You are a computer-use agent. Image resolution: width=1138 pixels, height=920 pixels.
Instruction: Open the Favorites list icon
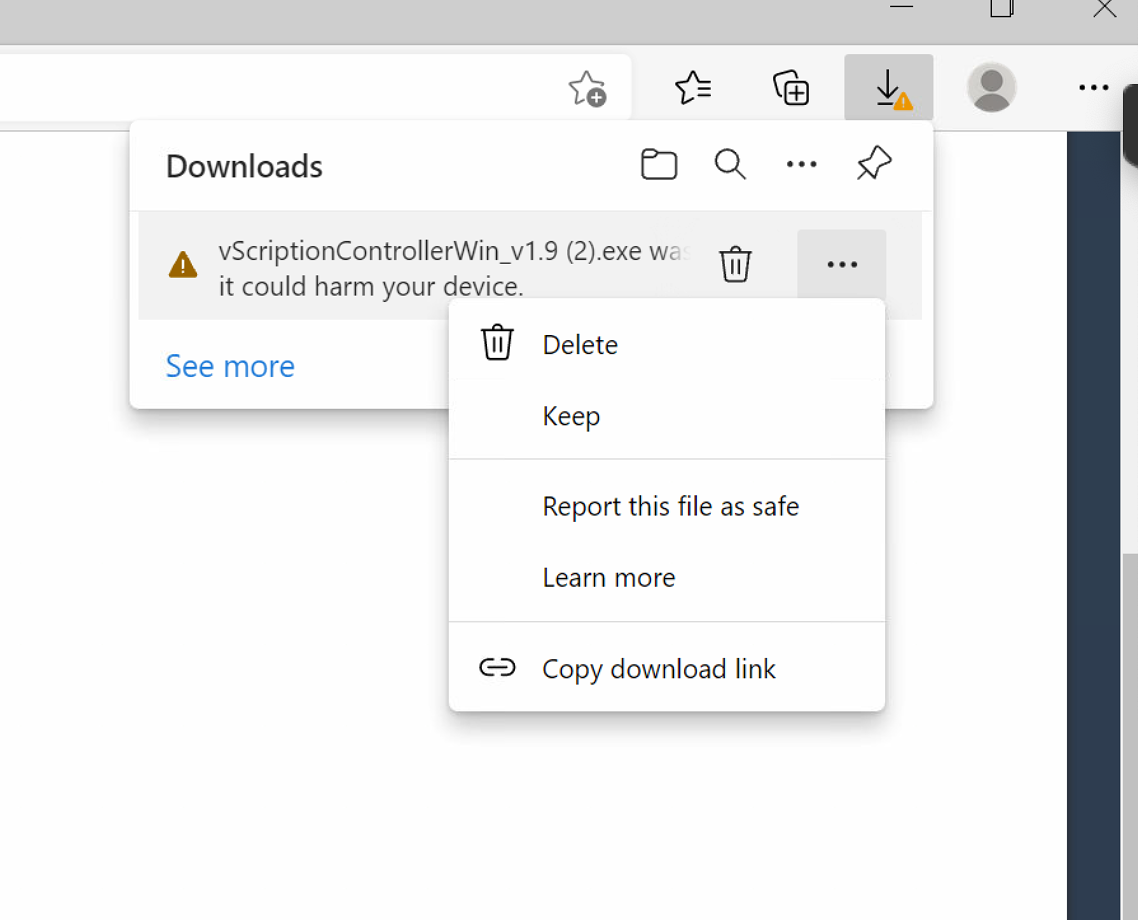click(x=693, y=88)
